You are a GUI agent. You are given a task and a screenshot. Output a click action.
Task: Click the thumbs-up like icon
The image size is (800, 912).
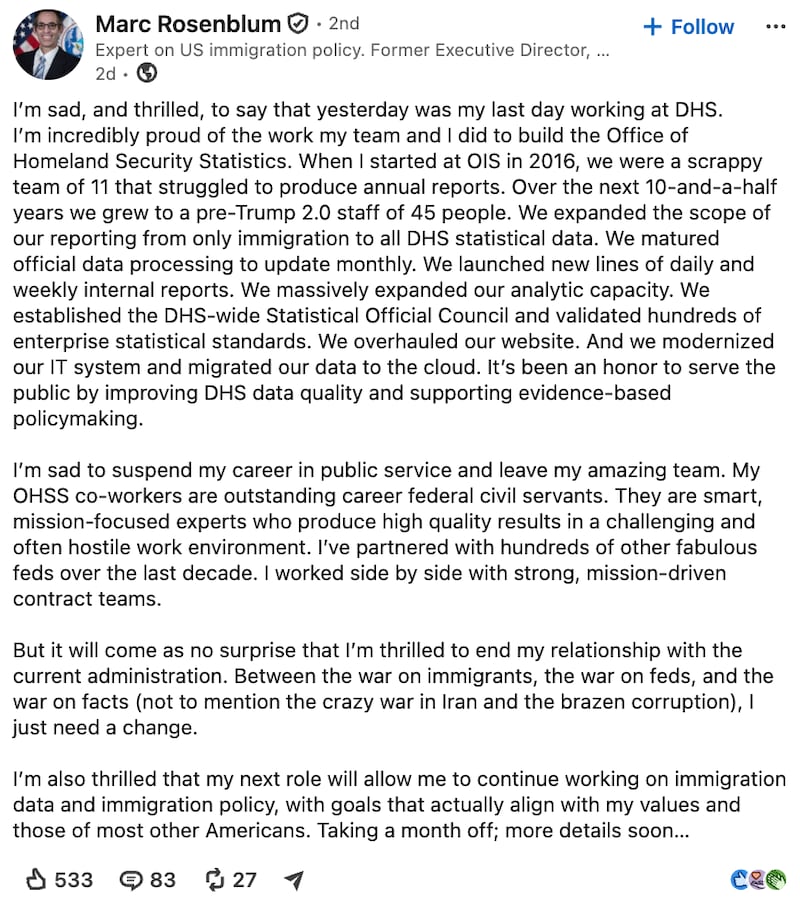click(x=36, y=879)
